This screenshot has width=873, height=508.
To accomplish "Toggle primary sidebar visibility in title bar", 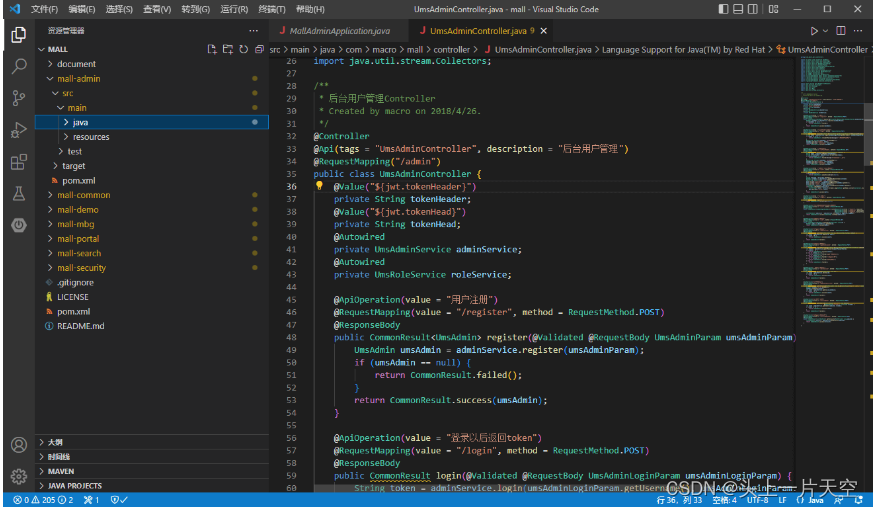I will 723,9.
